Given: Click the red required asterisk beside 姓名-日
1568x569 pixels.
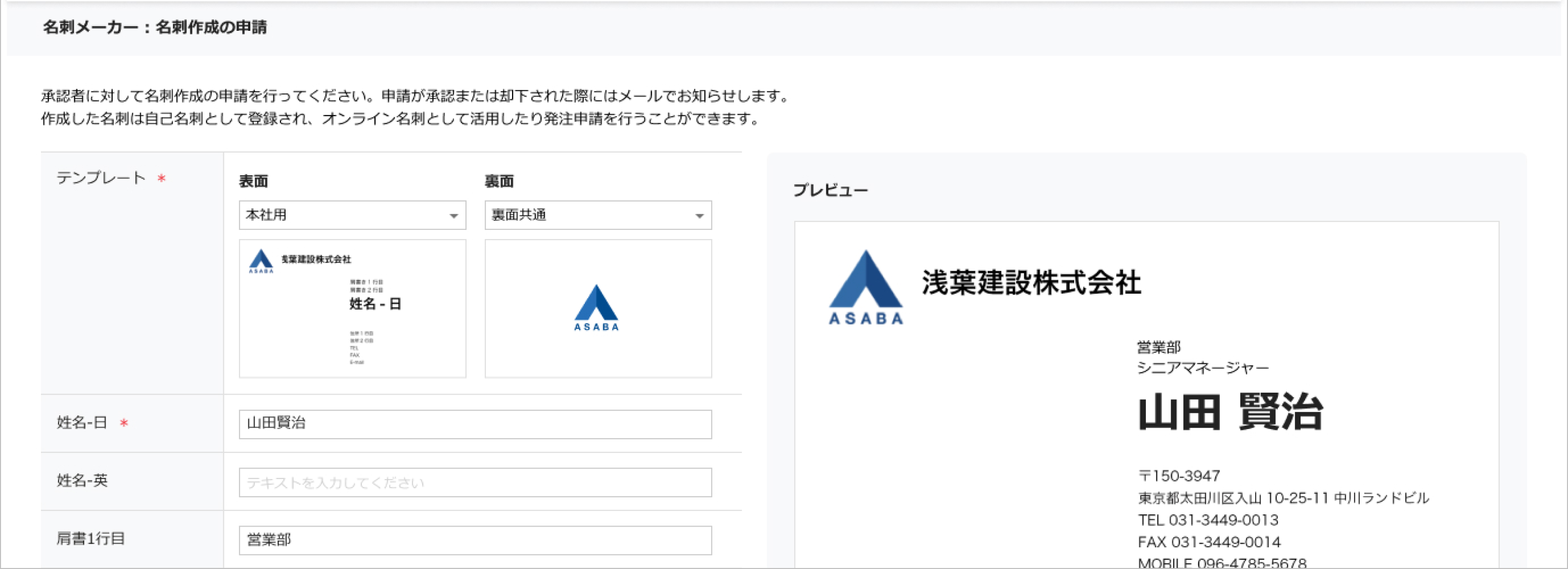Looking at the screenshot, I should (123, 423).
